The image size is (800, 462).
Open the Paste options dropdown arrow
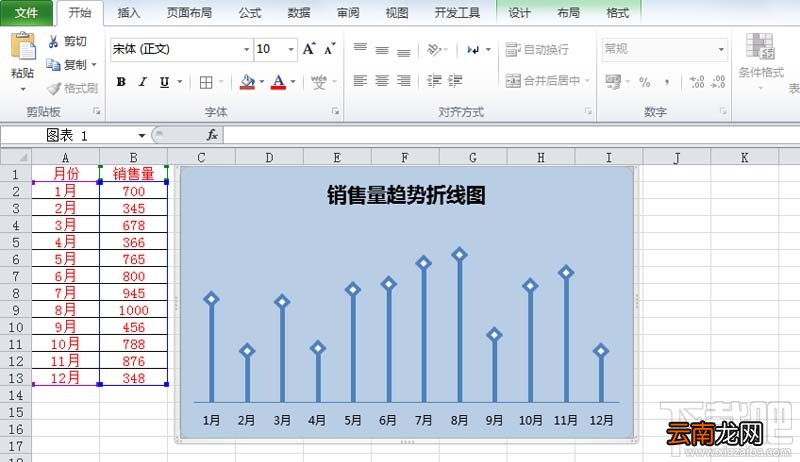click(23, 89)
